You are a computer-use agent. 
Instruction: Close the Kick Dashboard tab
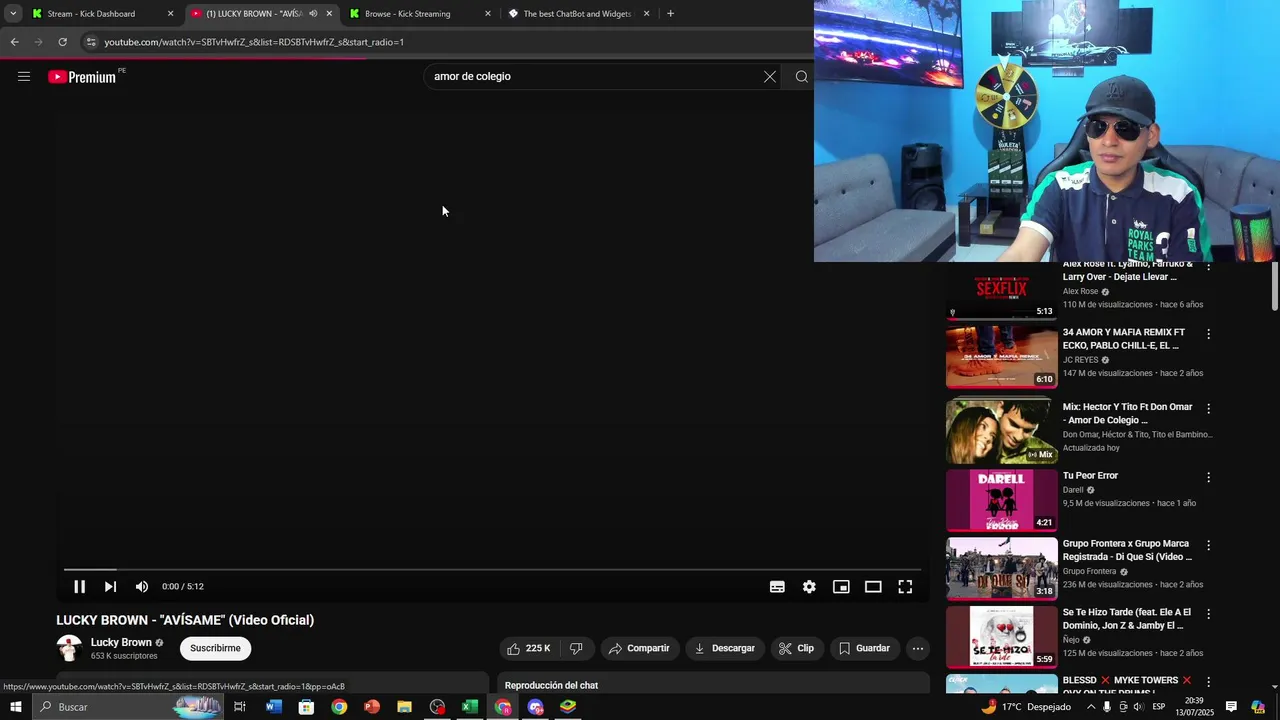170,14
